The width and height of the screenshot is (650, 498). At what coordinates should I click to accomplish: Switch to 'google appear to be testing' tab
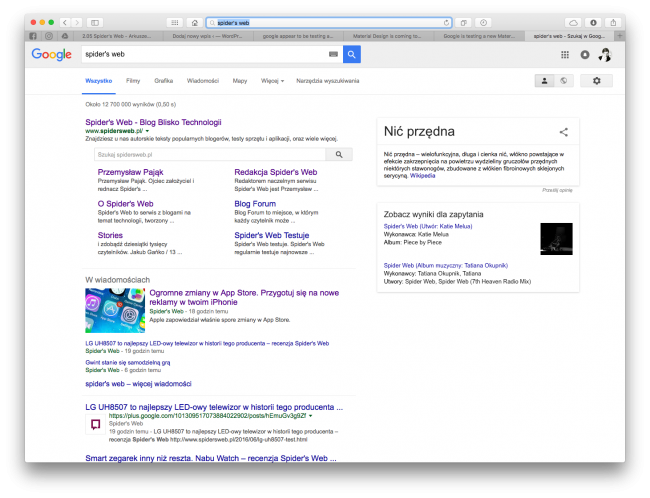pos(298,36)
